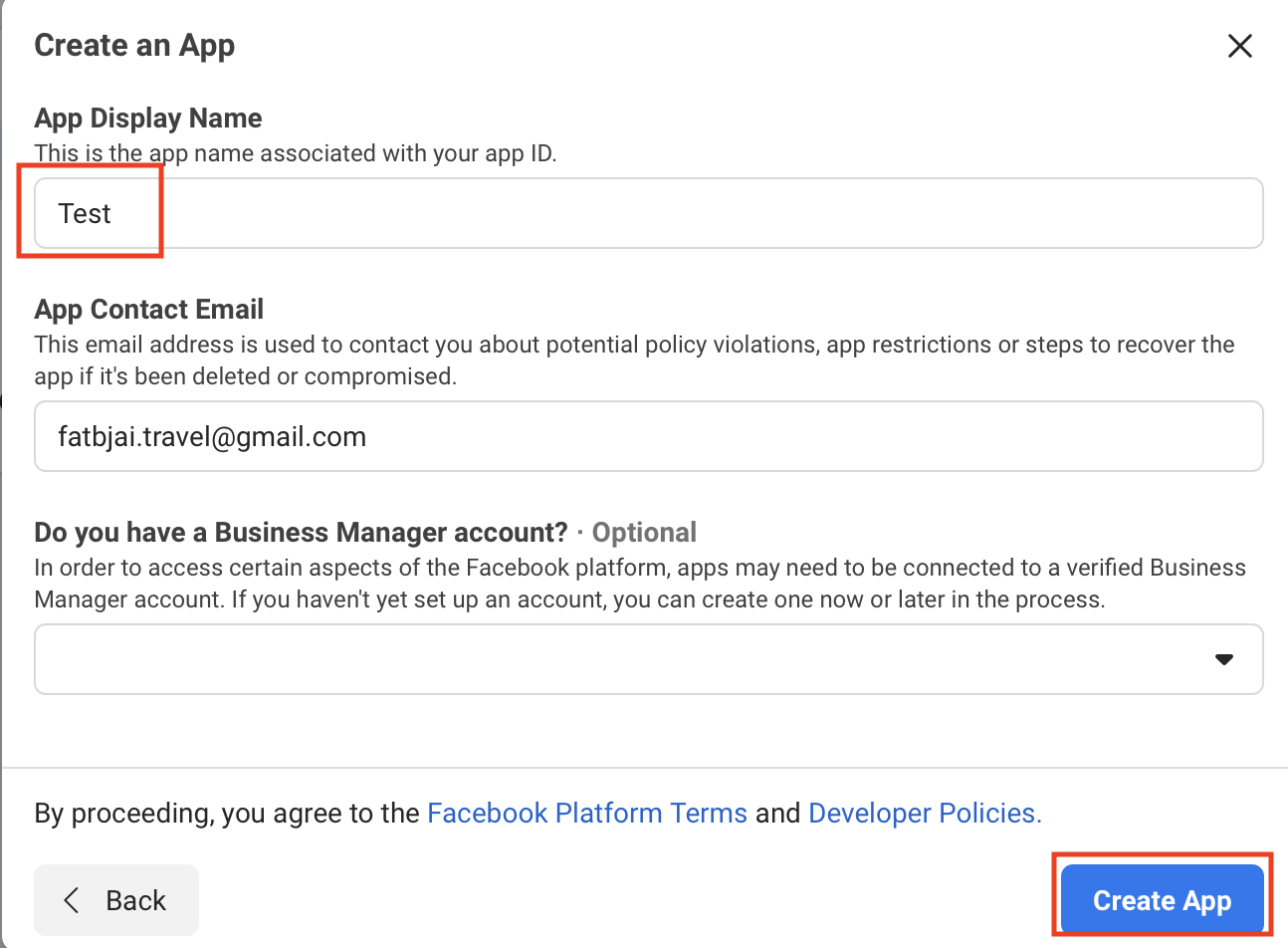
Task: Click the fatbjai.travel@gmail.com email text
Action: pos(212,436)
